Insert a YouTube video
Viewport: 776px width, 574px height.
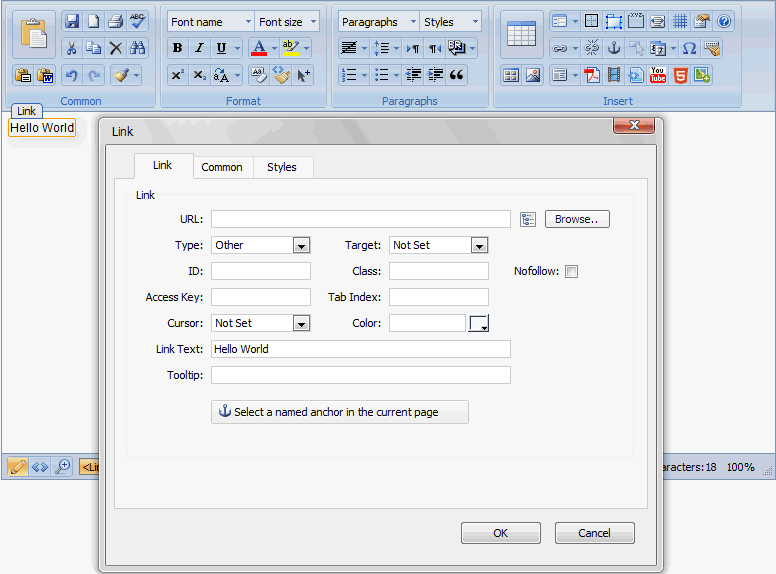coord(657,75)
